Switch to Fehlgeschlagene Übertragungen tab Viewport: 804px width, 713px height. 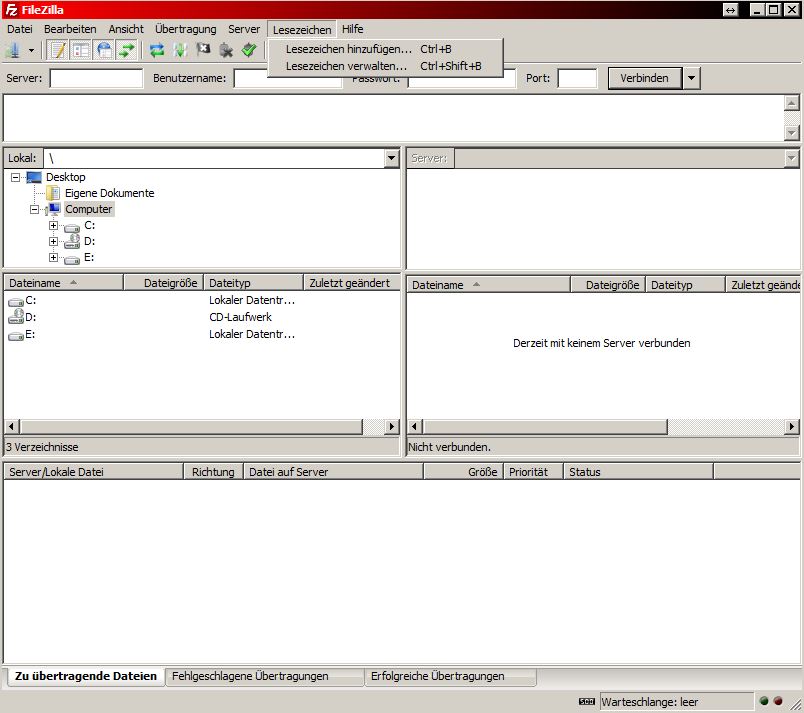click(x=265, y=677)
